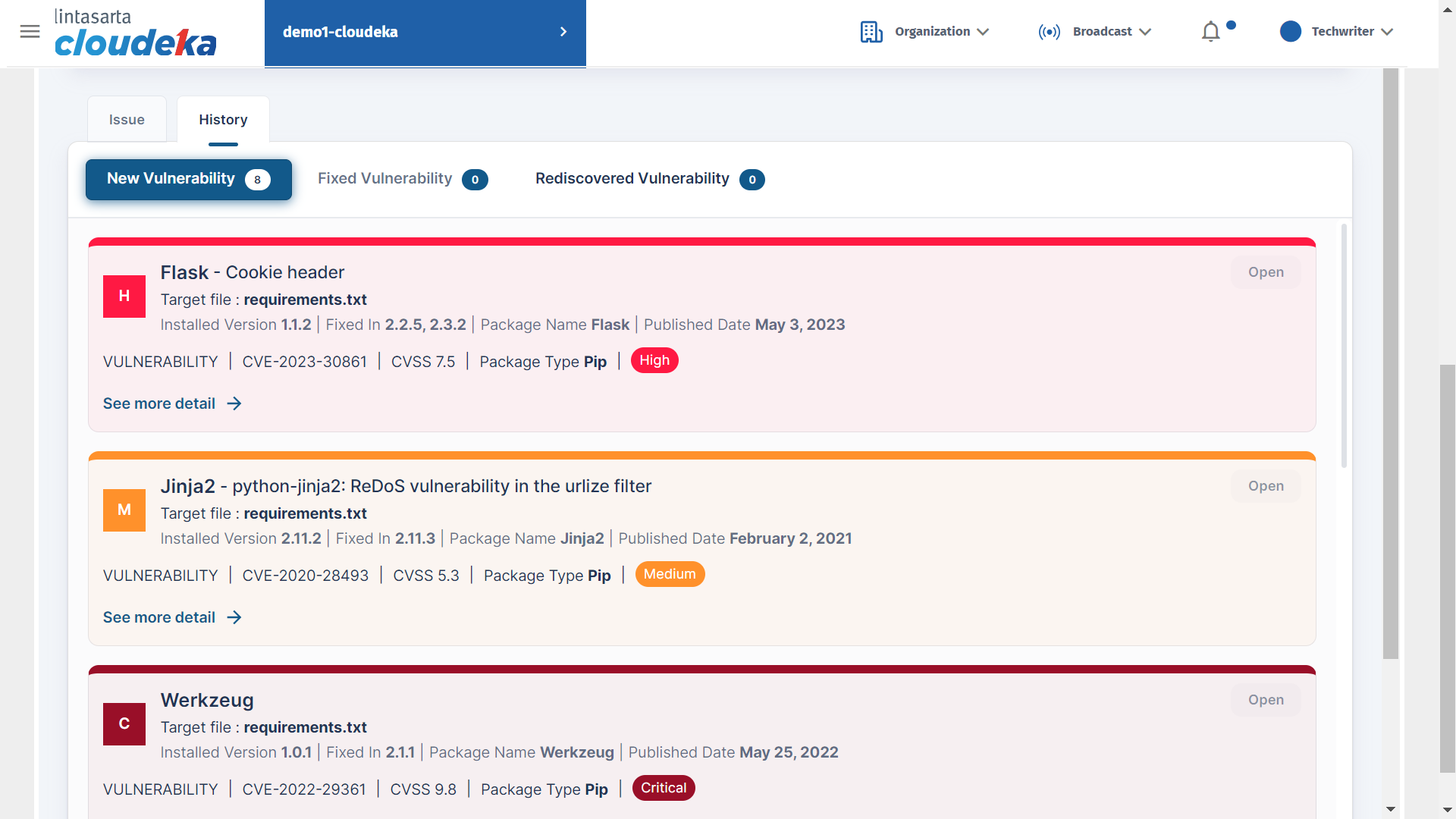This screenshot has width=1456, height=819.
Task: Click the Techwriter user avatar
Action: coord(1290,32)
